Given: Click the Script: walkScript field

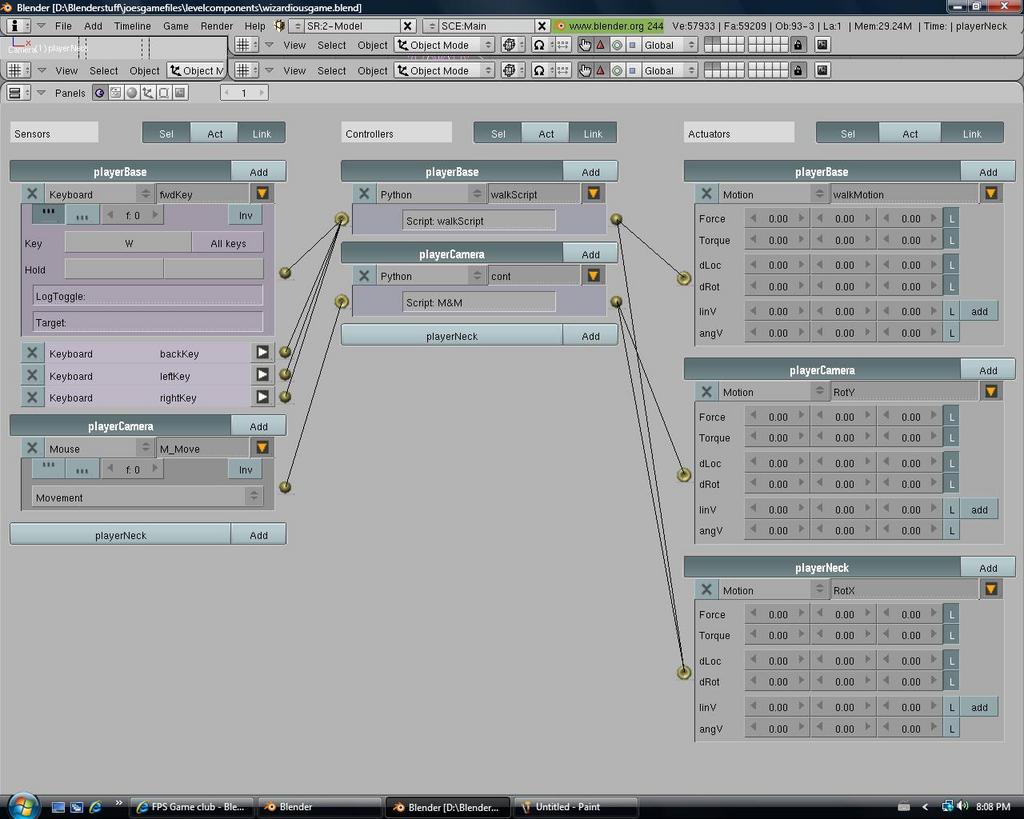Looking at the screenshot, I should tap(479, 221).
